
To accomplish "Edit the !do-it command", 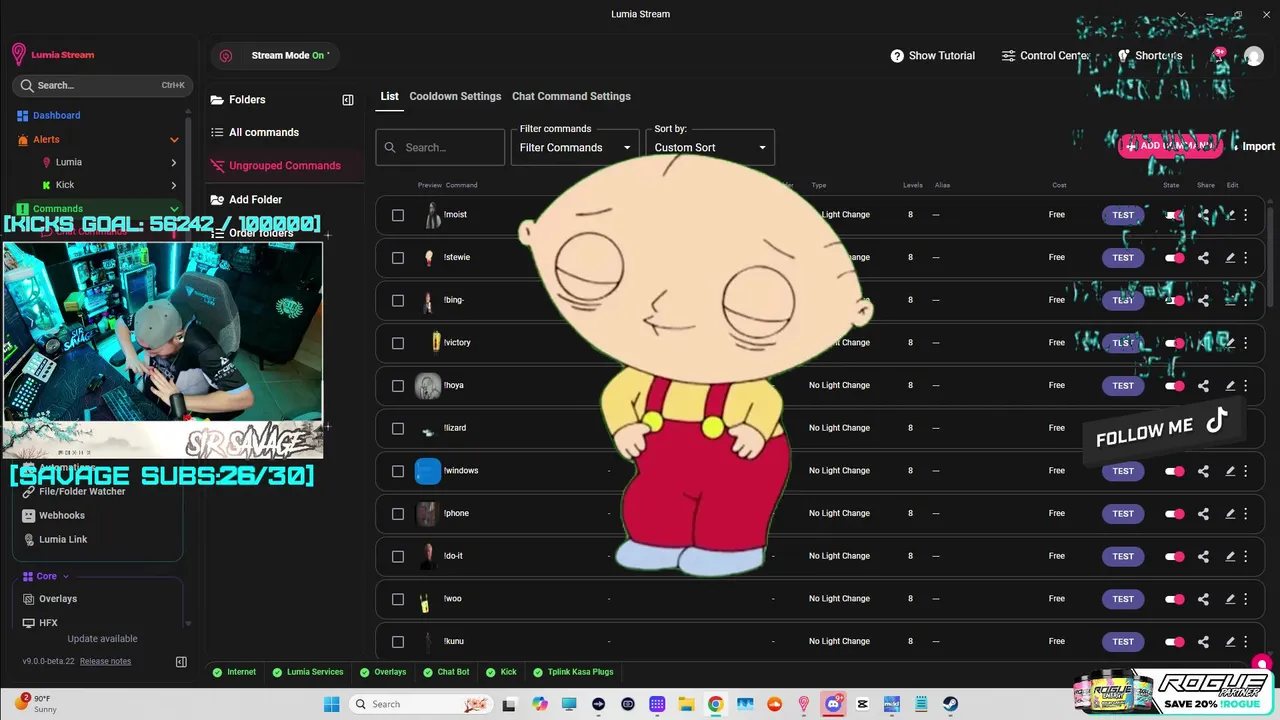I will 1230,556.
